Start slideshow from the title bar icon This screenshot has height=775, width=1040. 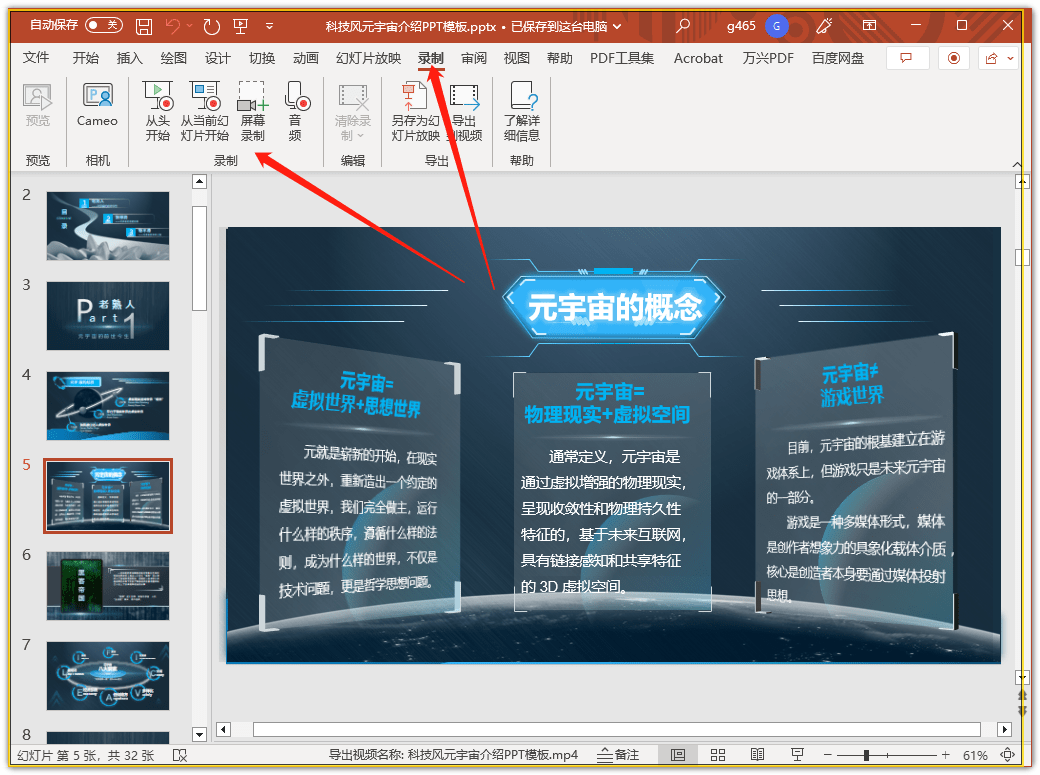point(241,26)
